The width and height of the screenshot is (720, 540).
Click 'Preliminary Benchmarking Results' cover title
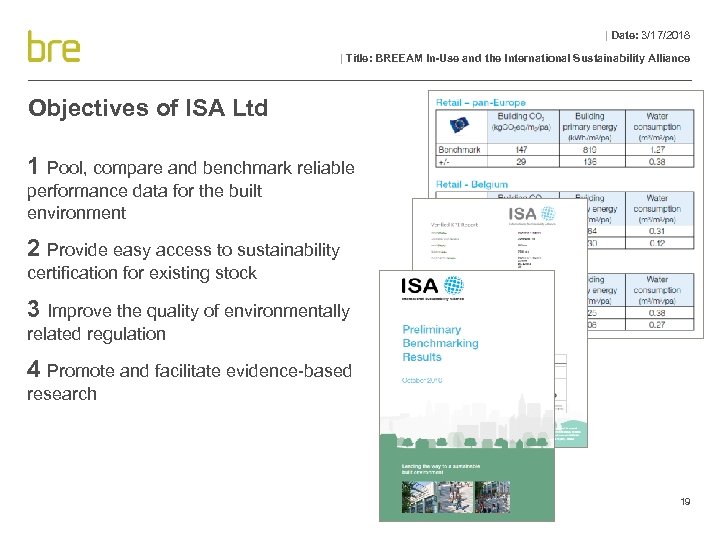point(440,343)
